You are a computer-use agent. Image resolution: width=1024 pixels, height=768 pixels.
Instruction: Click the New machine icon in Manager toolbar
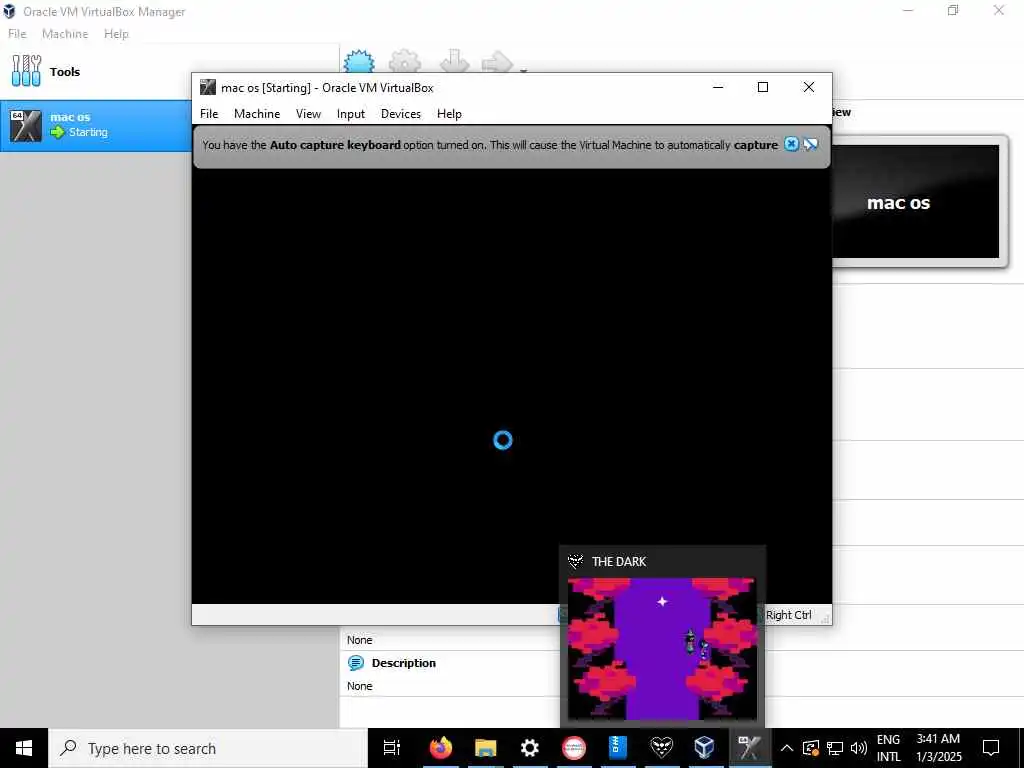click(x=359, y=61)
